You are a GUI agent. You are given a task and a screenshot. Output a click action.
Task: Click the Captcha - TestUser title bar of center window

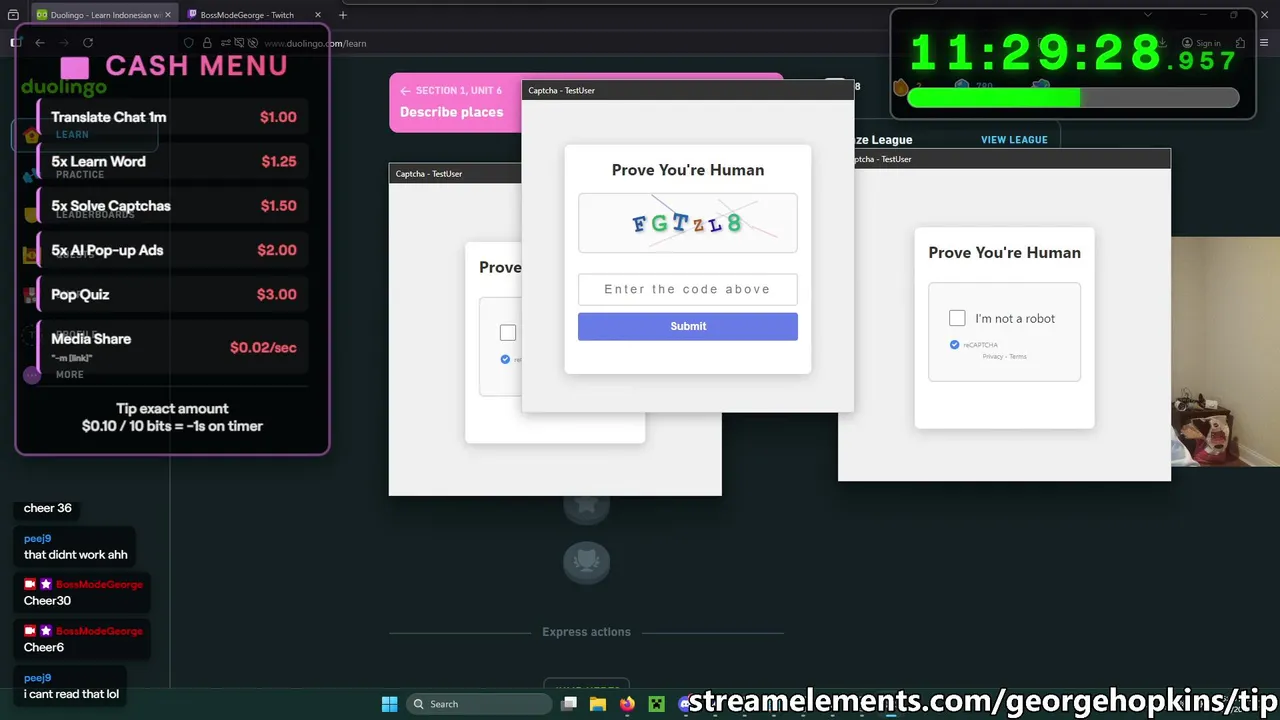[688, 90]
